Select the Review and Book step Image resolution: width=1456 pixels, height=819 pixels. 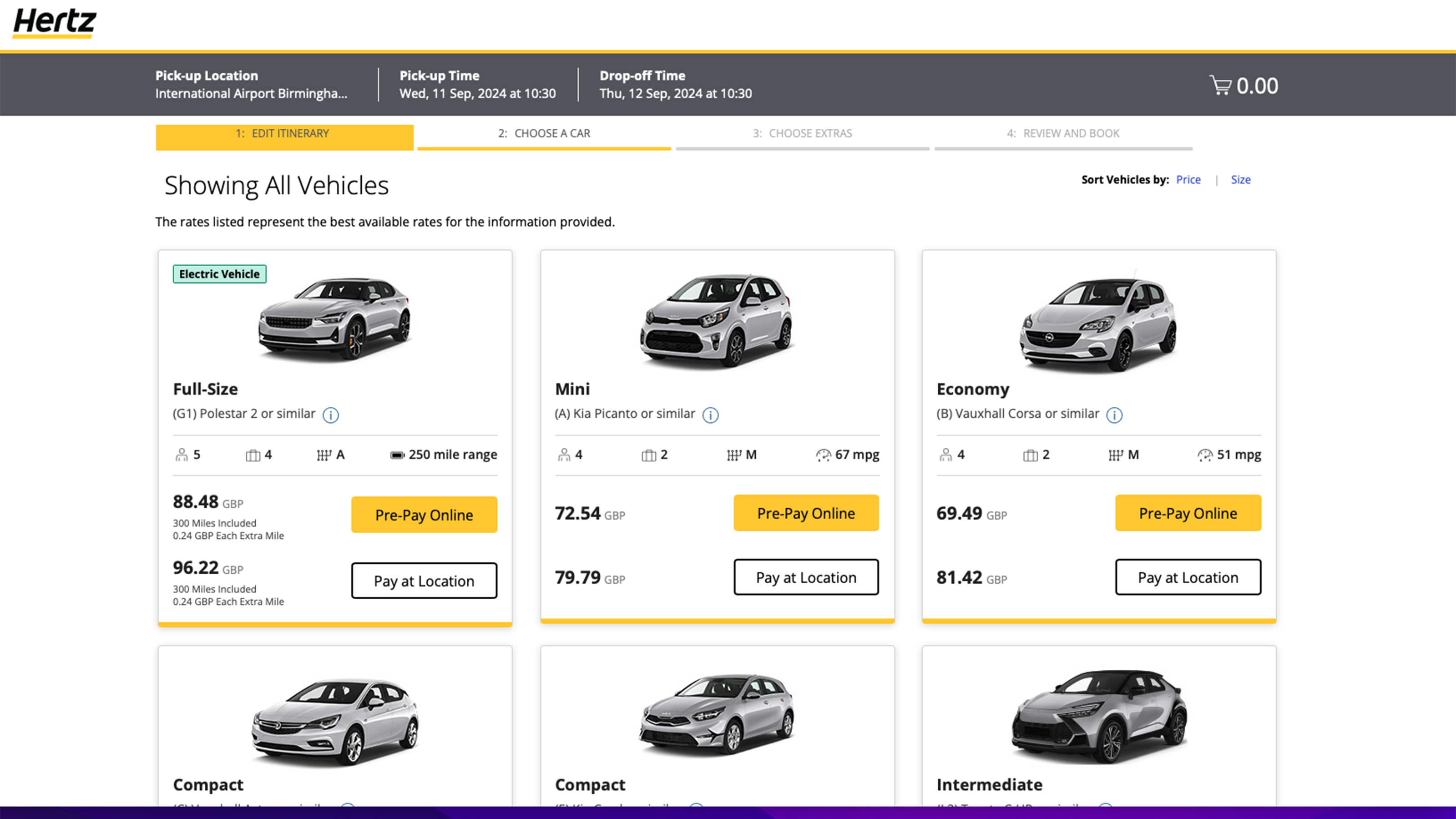tap(1063, 137)
